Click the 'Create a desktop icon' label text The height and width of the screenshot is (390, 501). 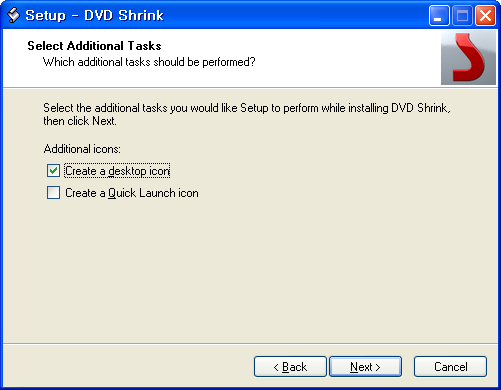[117, 171]
